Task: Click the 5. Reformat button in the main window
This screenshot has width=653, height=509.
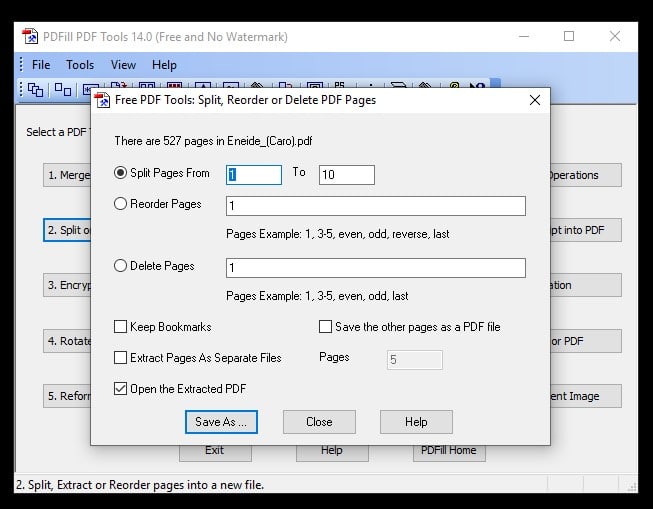Action: (x=67, y=396)
